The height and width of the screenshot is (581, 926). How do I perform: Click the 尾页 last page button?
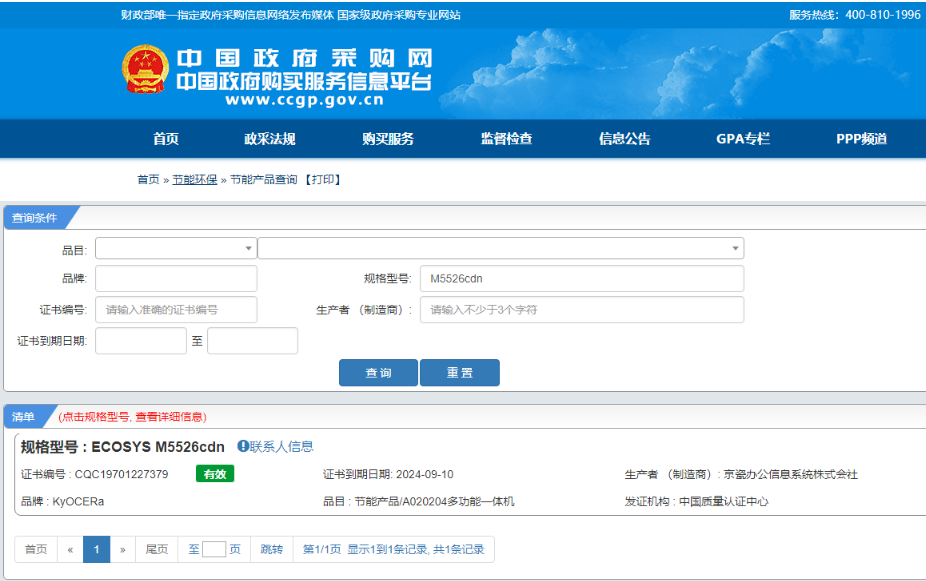coord(156,549)
